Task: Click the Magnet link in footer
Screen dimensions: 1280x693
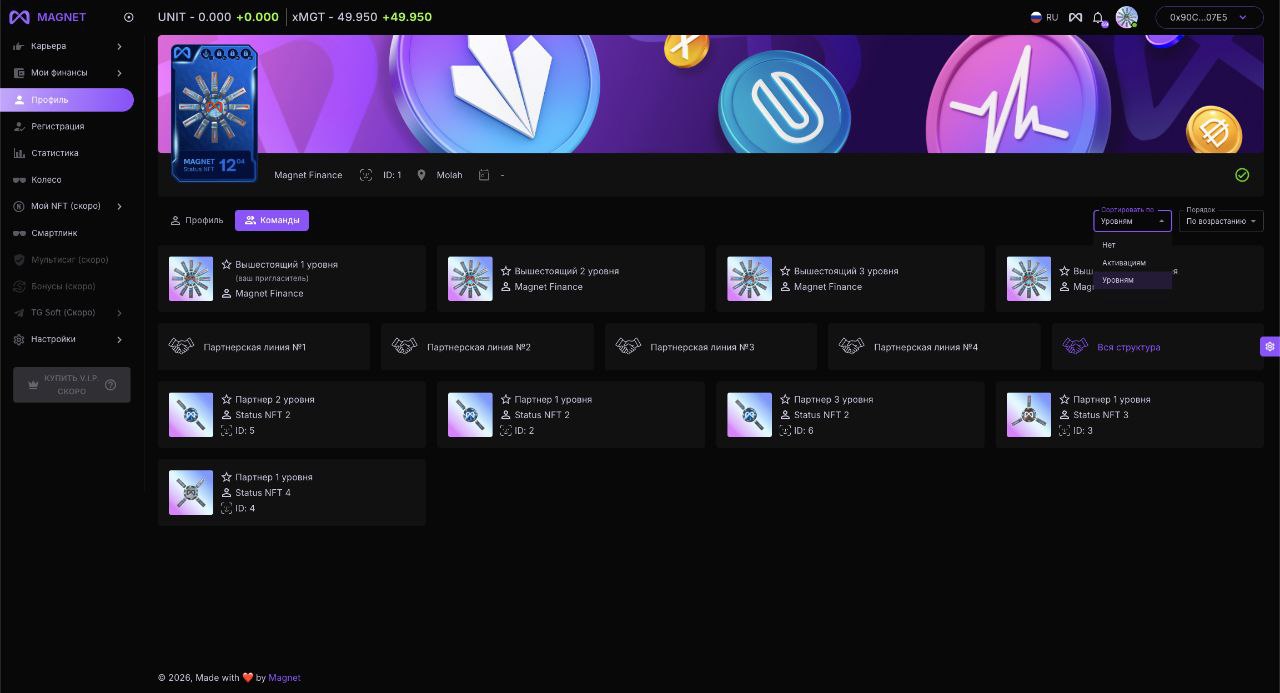Action: [x=284, y=678]
